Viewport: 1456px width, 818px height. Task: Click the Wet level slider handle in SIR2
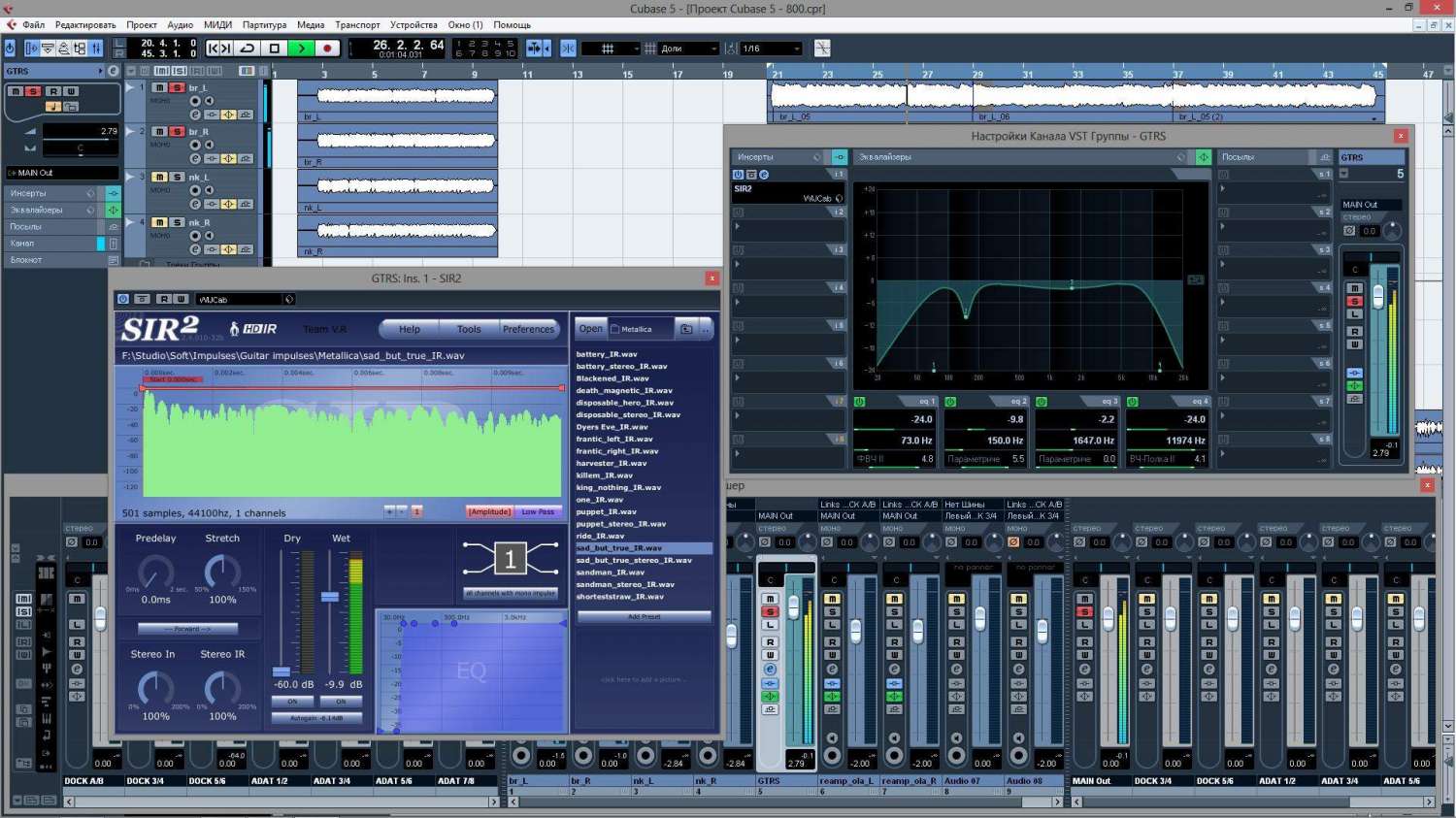point(330,596)
